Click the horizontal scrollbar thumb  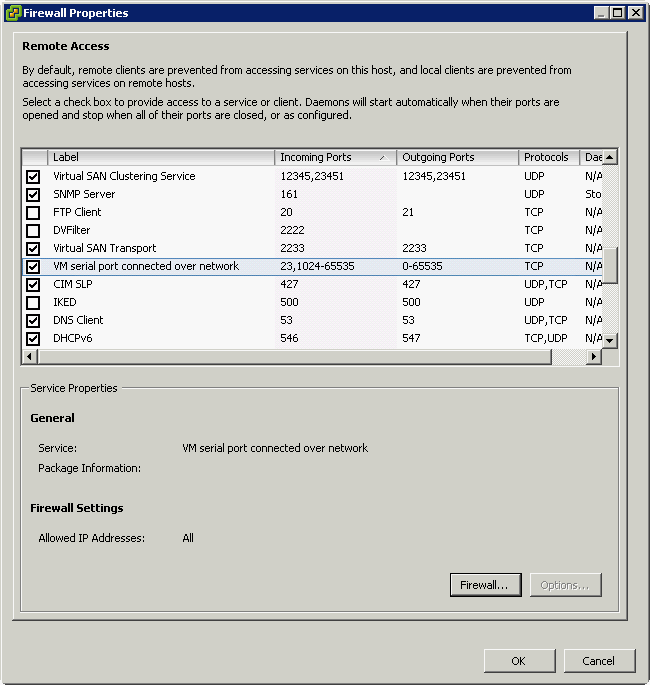tap(295, 356)
